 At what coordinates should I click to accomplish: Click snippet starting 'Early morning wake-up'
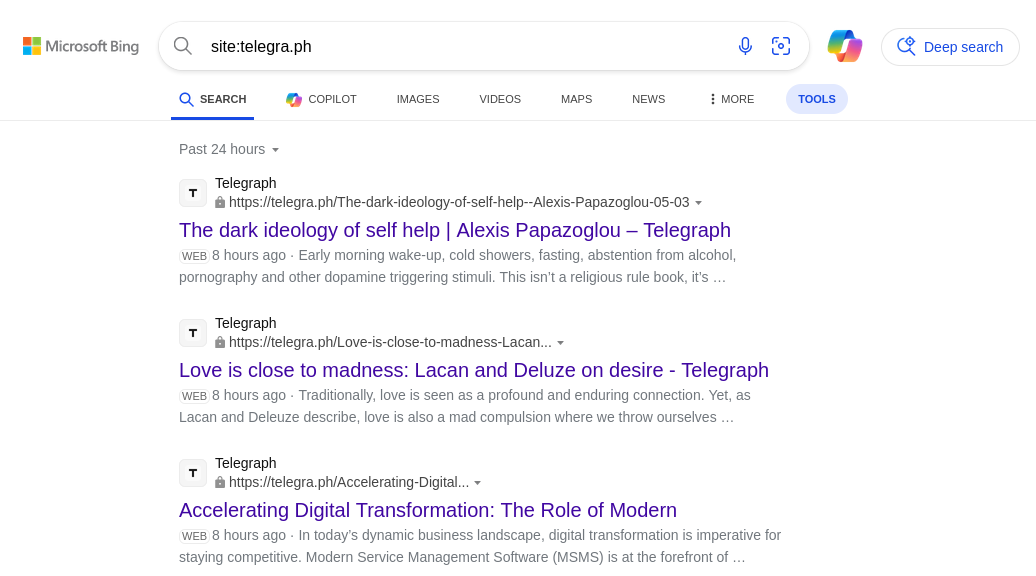point(457,266)
